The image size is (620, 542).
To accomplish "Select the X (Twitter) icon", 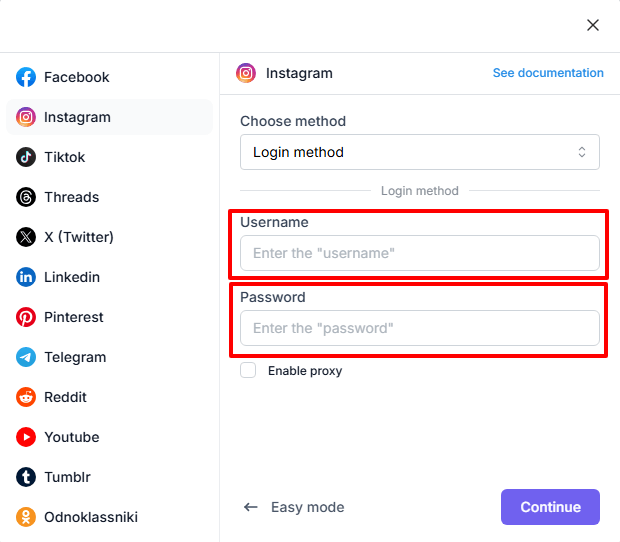I will pyautogui.click(x=26, y=237).
